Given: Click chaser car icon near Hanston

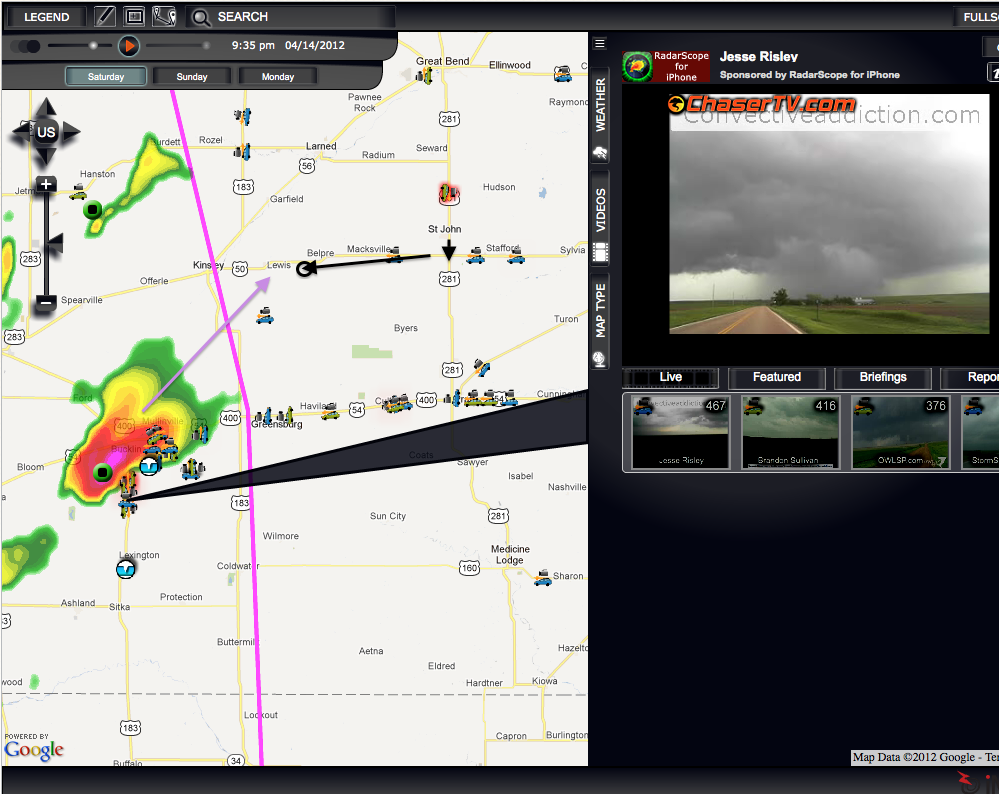Looking at the screenshot, I should coord(78,192).
